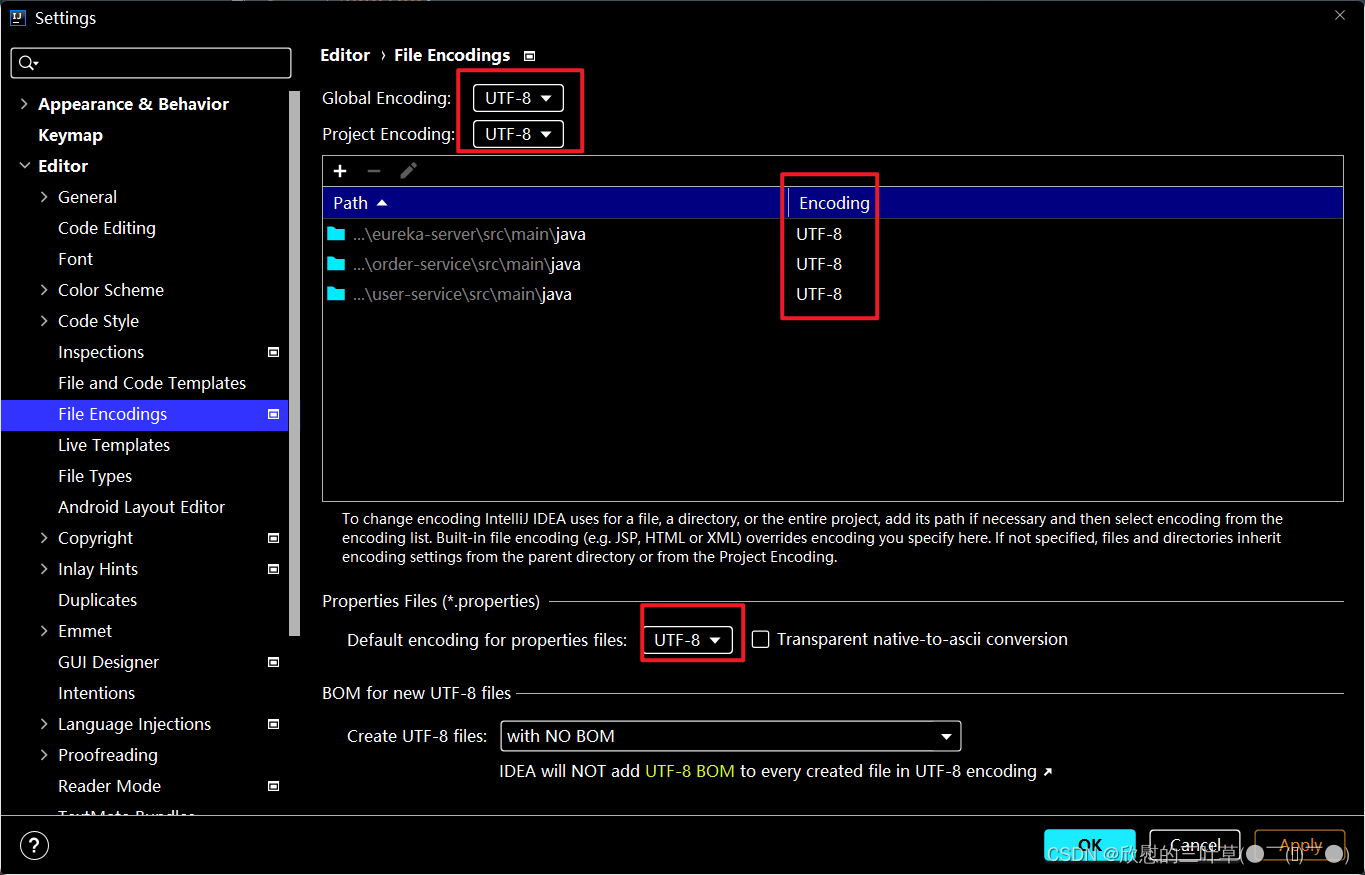Click the OK button
This screenshot has height=875, width=1365.
1090,846
